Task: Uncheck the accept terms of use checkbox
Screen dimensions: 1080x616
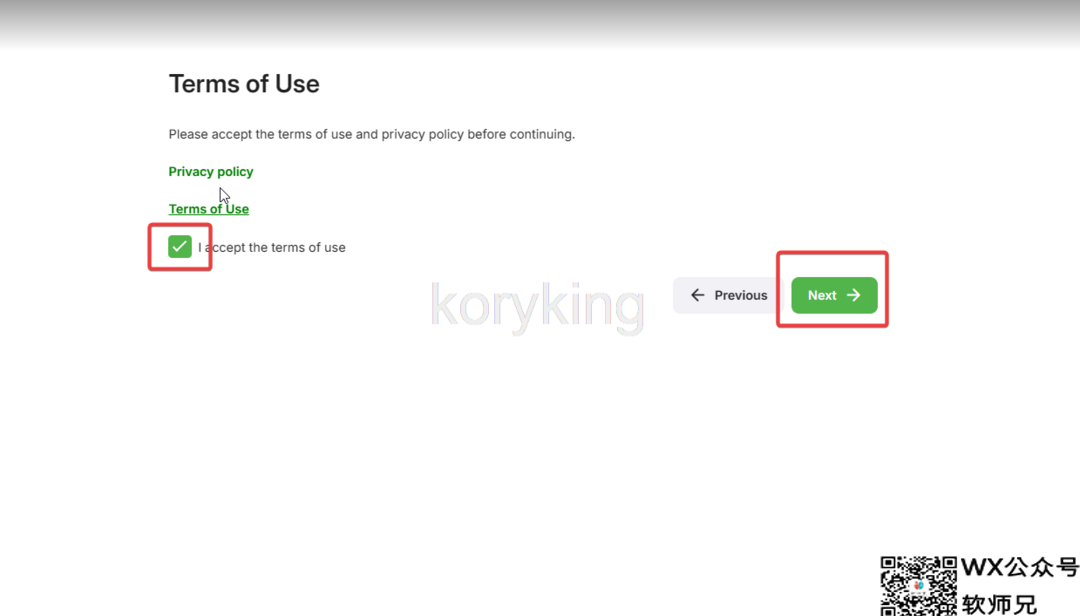Action: coord(180,247)
